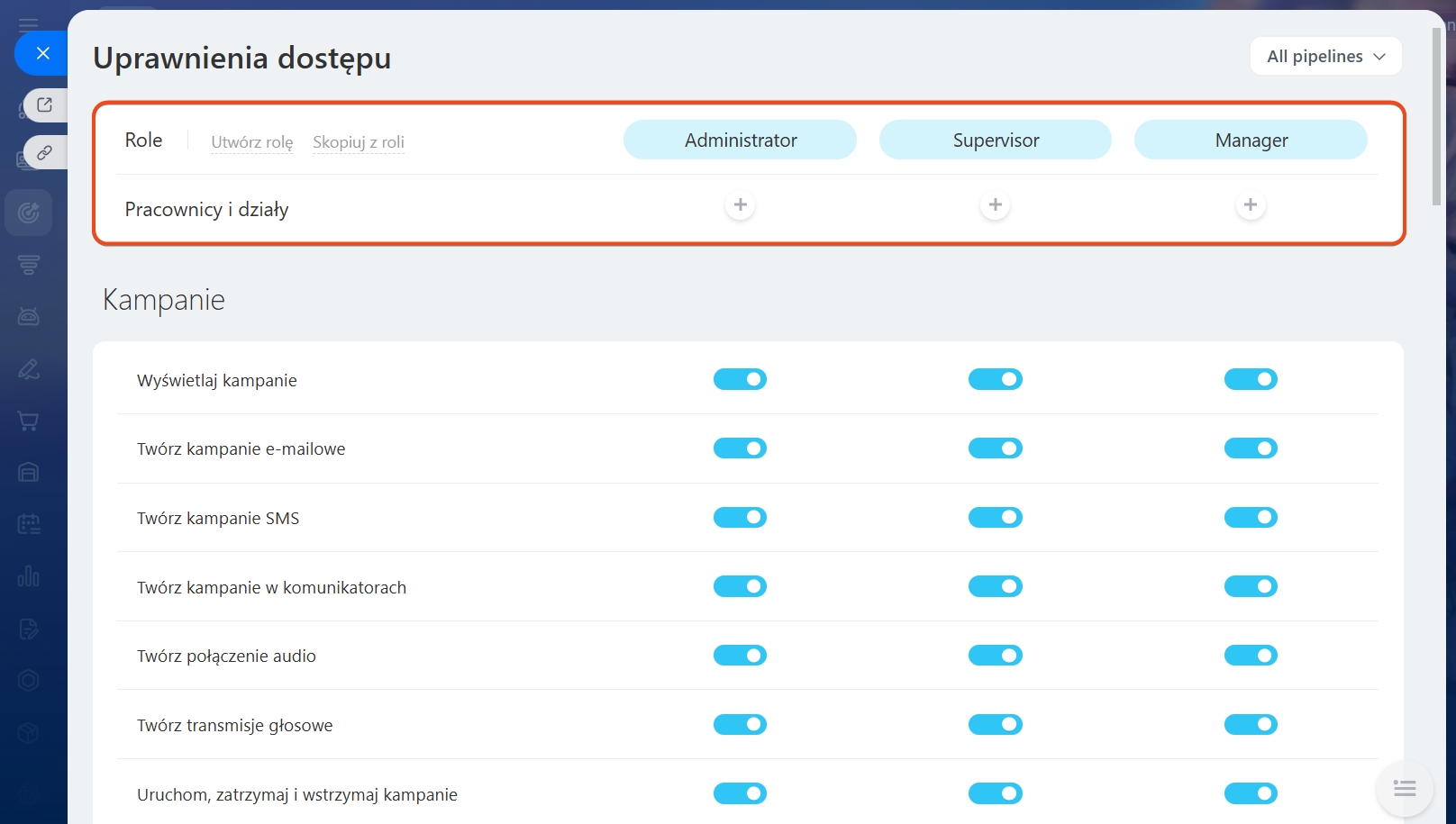Toggle Twórz kampanie e-mailowe for Administrator

pos(740,448)
